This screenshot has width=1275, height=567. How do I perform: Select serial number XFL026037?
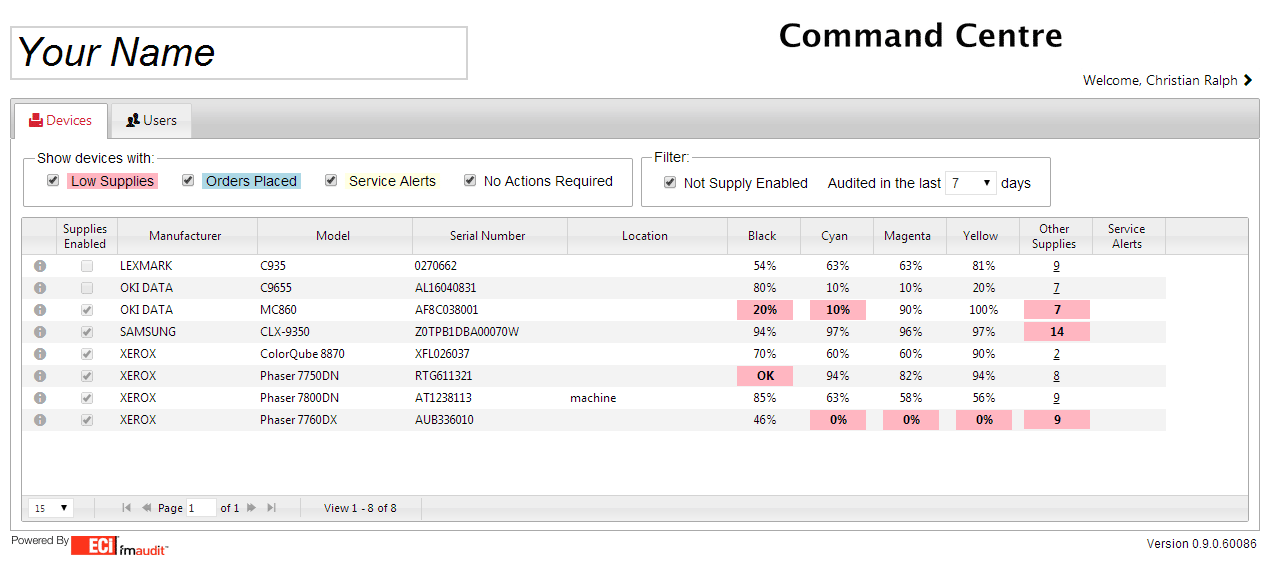(442, 354)
